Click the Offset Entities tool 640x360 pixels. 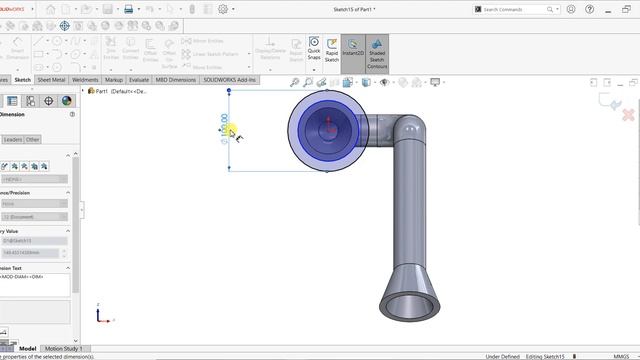(150, 51)
